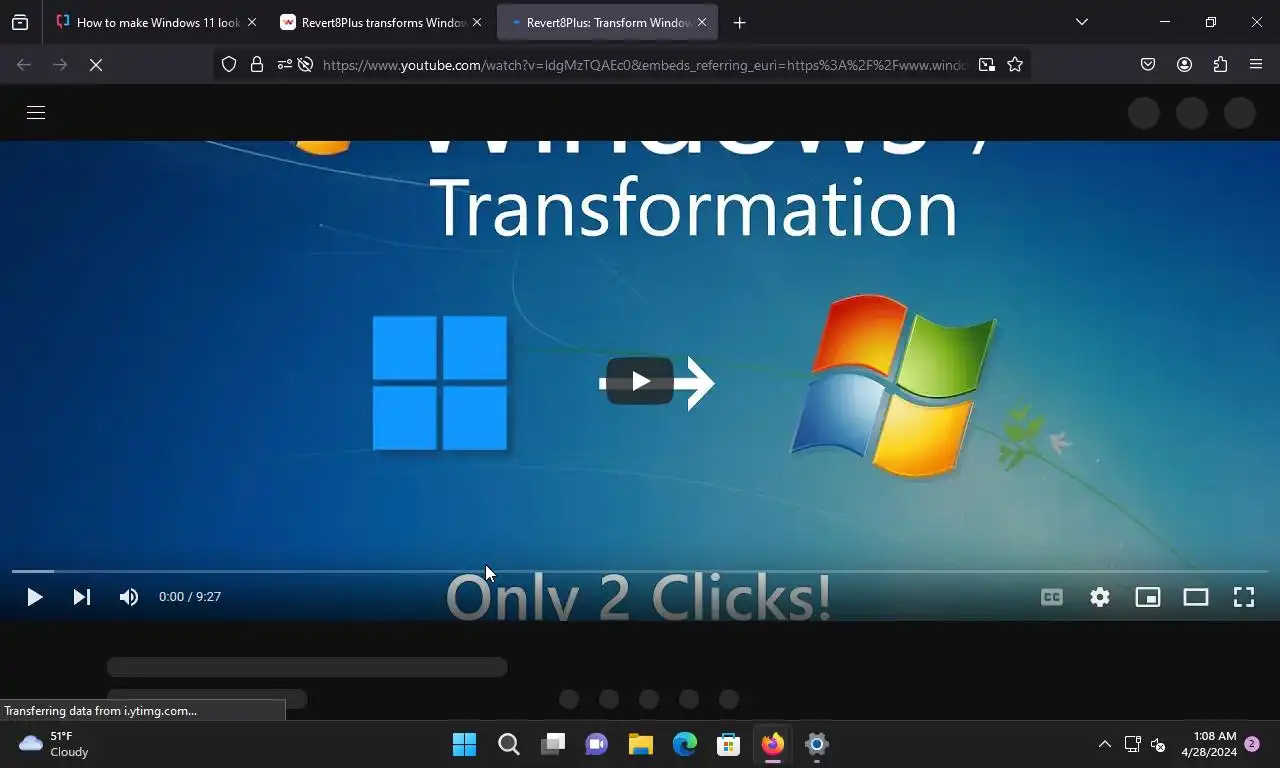
Task: Show hidden system tray icons
Action: pos(1105,744)
